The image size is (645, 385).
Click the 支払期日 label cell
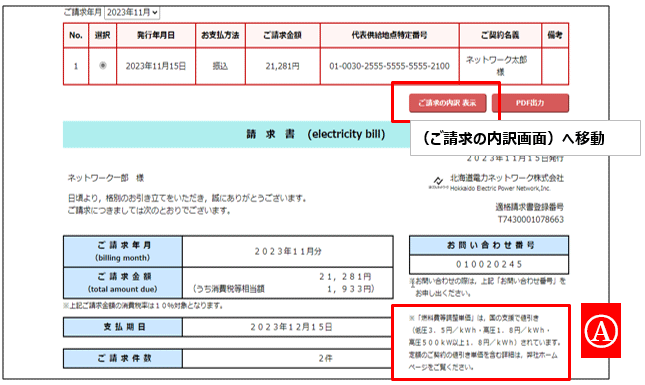coord(123,327)
